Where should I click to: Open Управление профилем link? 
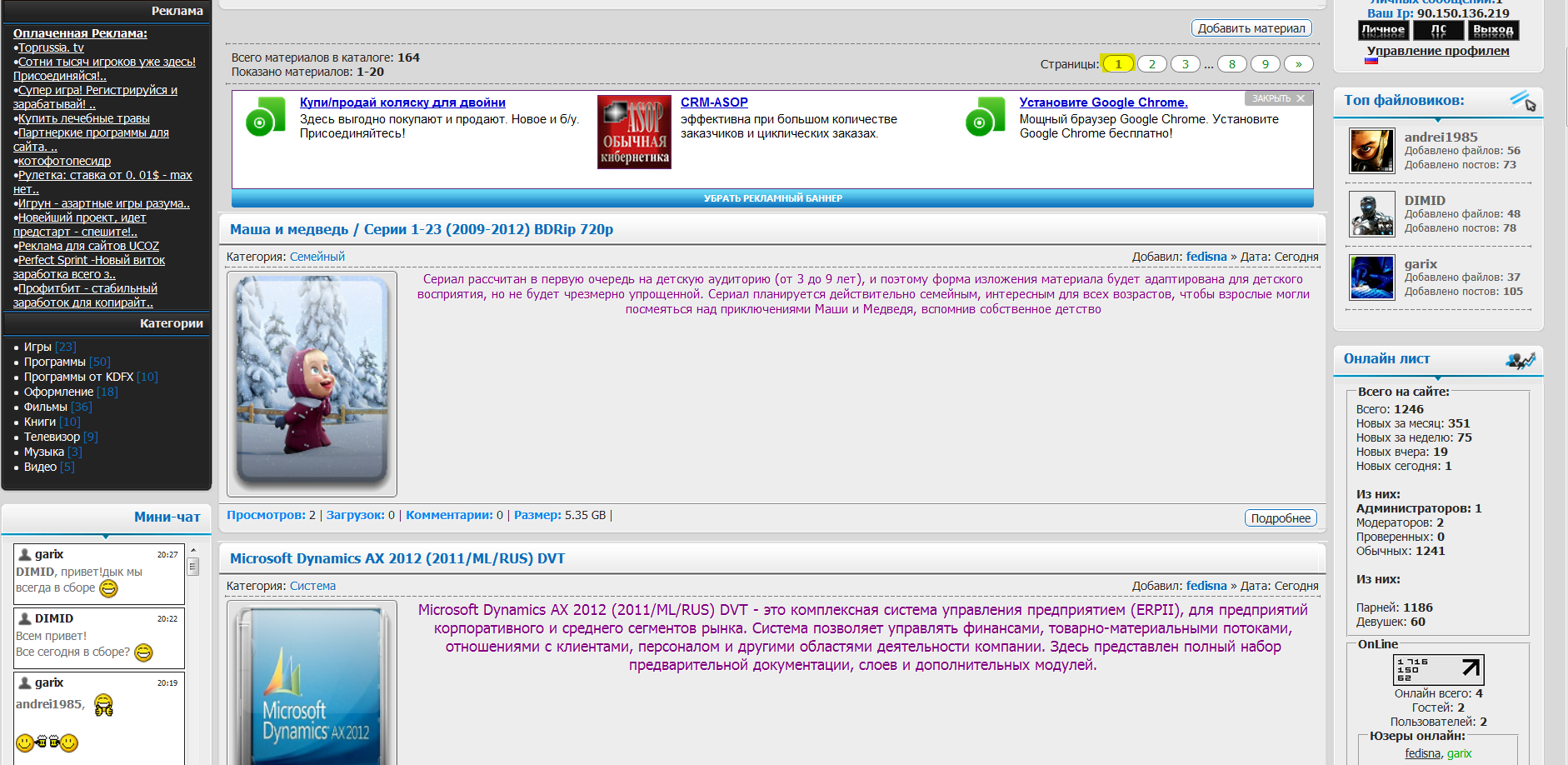pyautogui.click(x=1438, y=51)
